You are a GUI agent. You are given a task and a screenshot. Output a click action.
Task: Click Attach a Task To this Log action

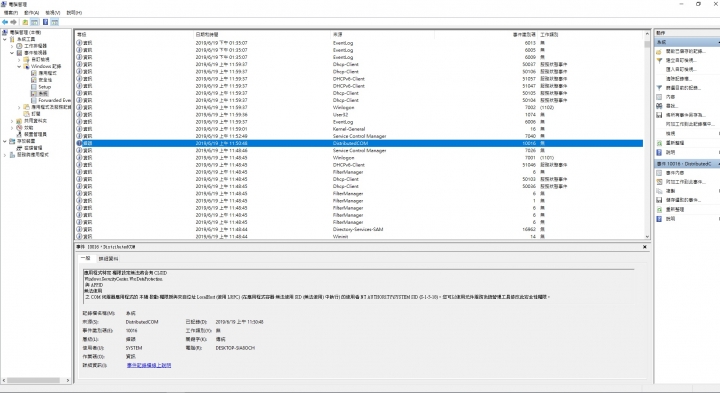point(690,124)
